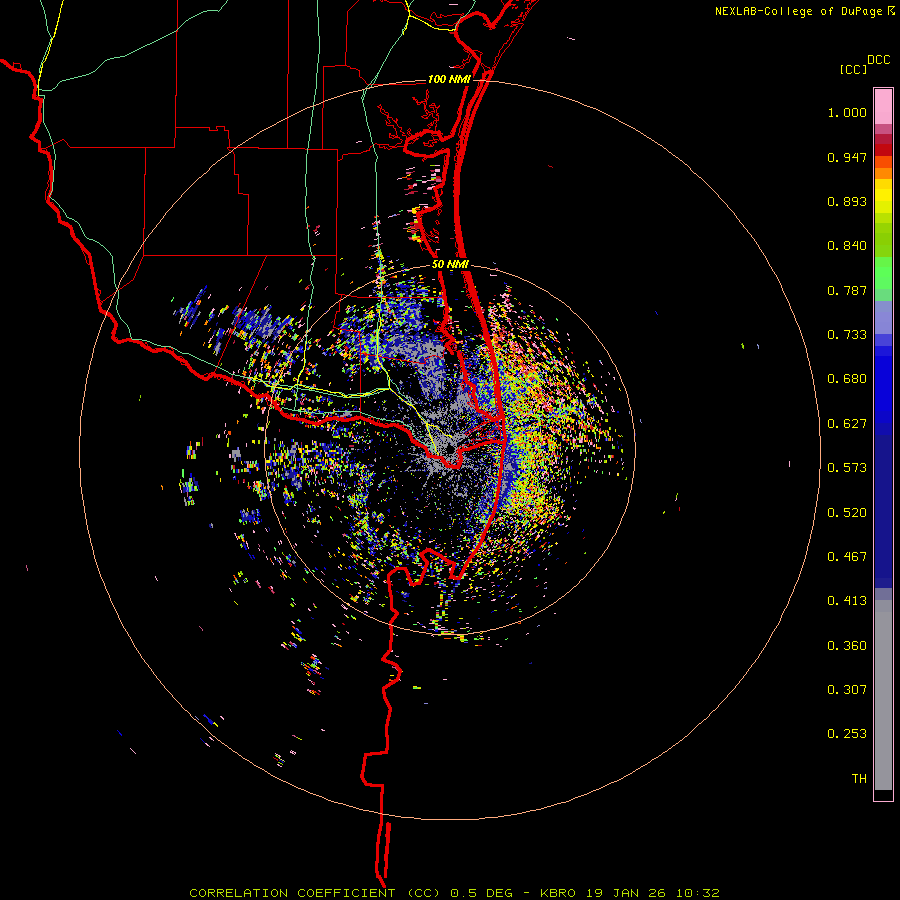Click the 0.733 color scale value
This screenshot has width=900, height=900.
pyautogui.click(x=847, y=335)
